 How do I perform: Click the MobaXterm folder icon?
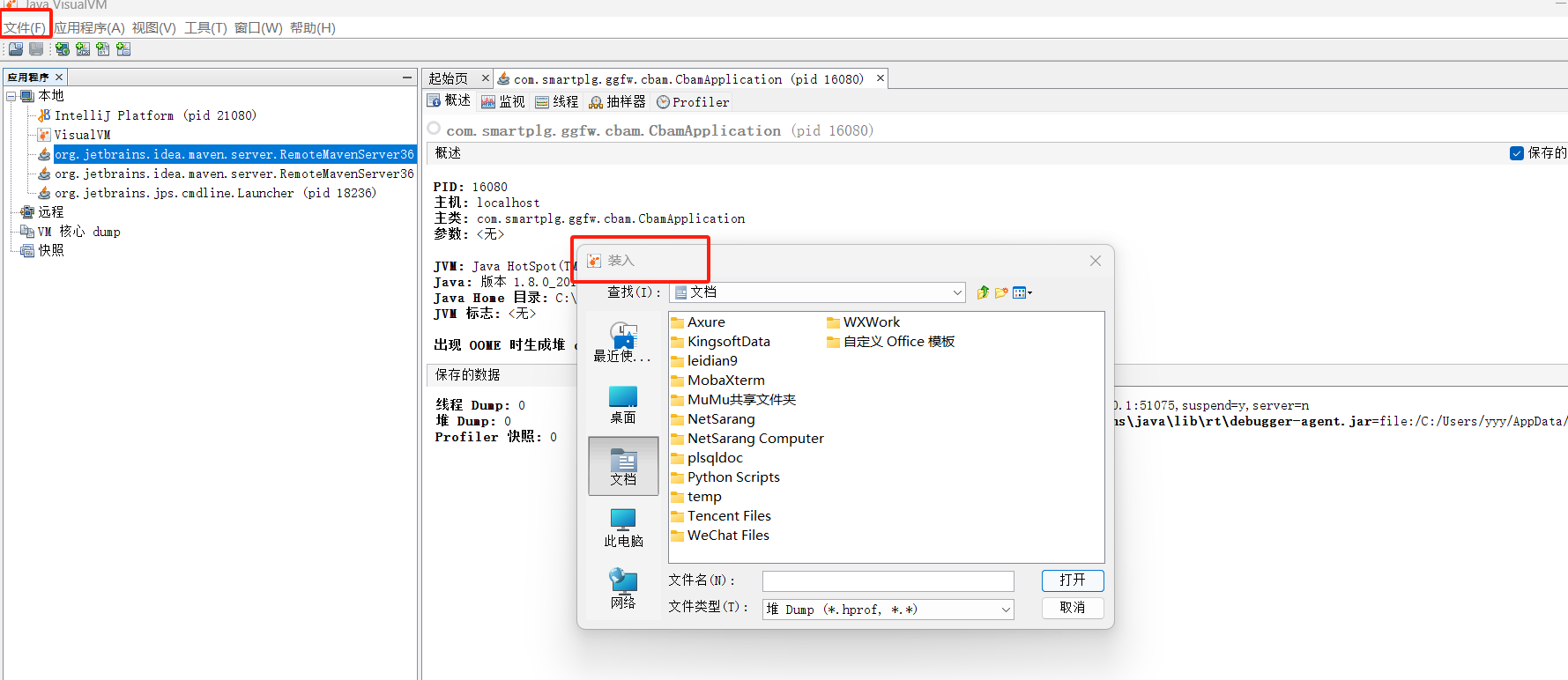[678, 381]
